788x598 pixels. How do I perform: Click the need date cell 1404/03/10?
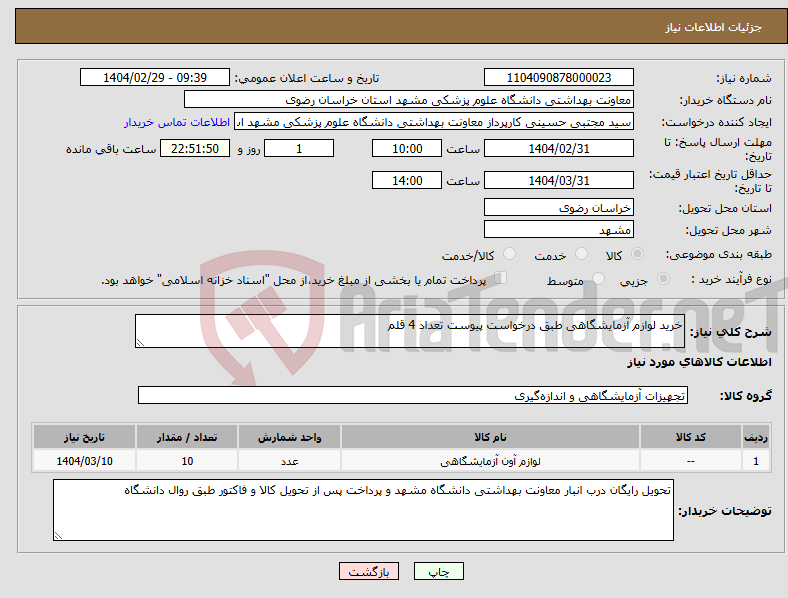[84, 461]
